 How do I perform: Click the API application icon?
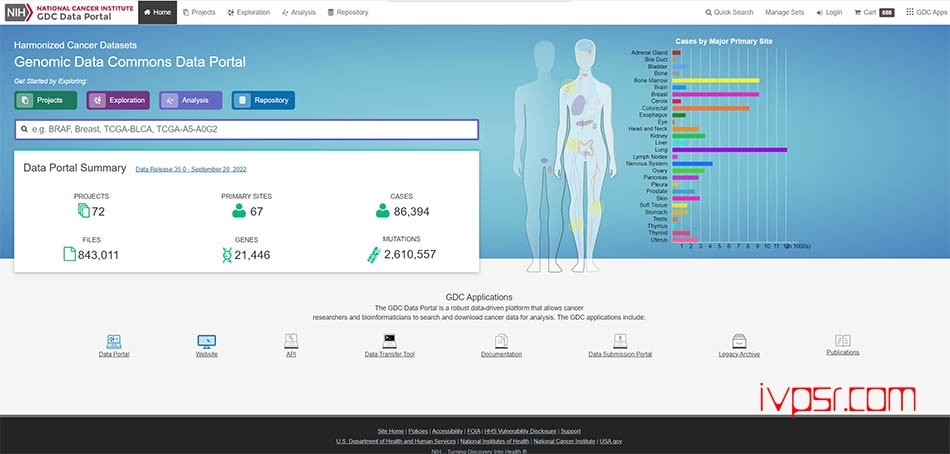(x=291, y=341)
